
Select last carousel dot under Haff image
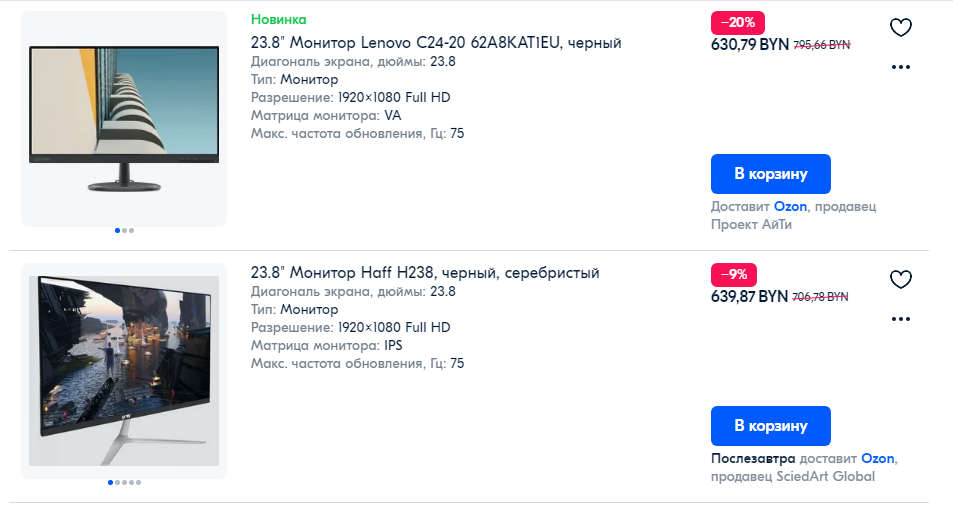point(139,482)
